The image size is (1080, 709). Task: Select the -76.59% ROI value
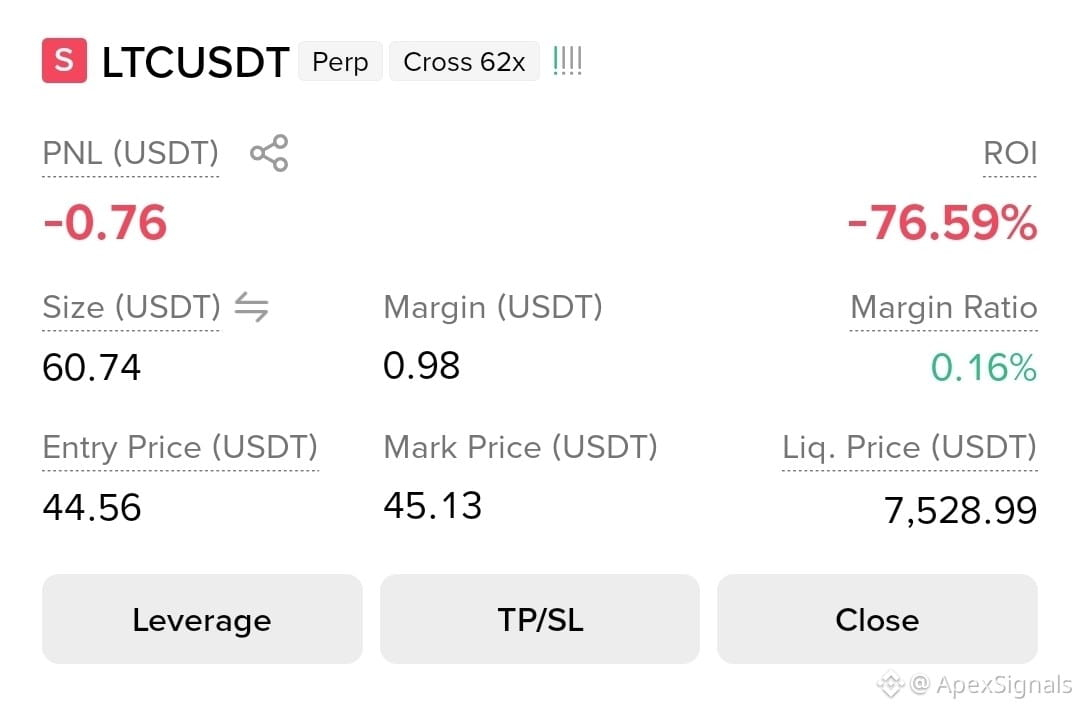coord(942,223)
